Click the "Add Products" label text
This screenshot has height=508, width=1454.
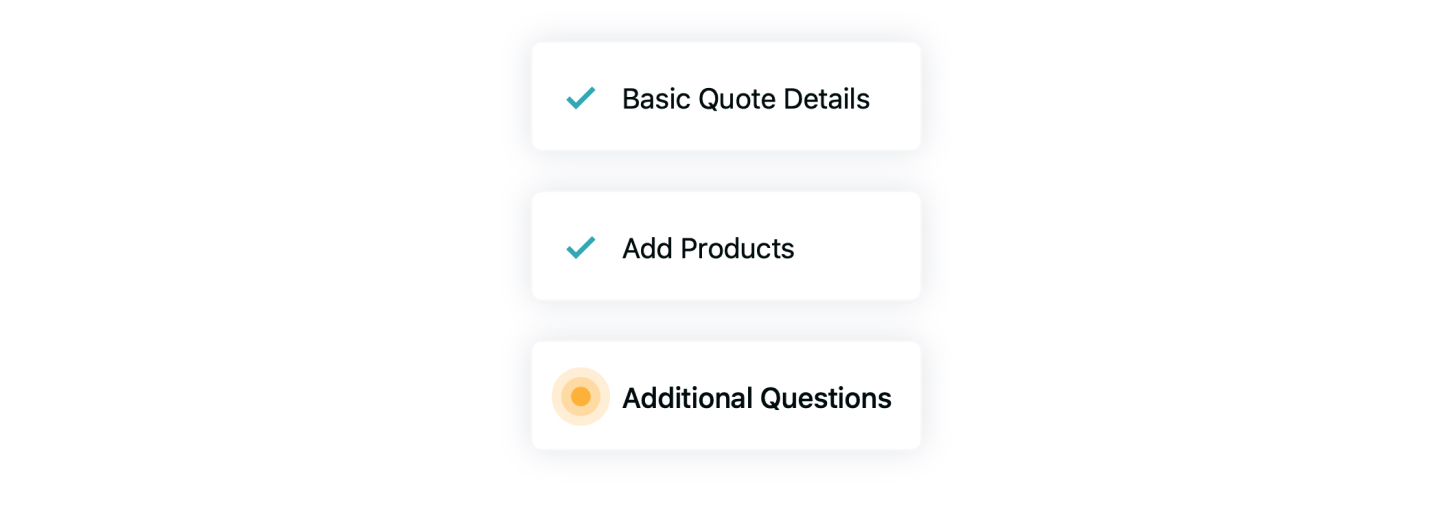pos(708,248)
